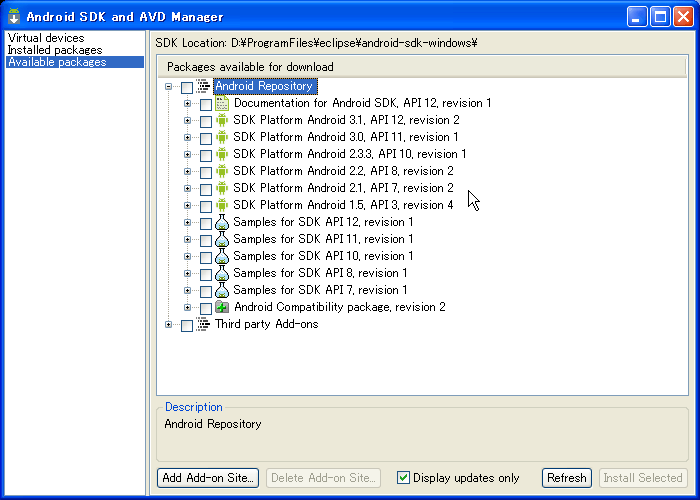
Task: Uncheck Display updates only
Action: point(403,478)
